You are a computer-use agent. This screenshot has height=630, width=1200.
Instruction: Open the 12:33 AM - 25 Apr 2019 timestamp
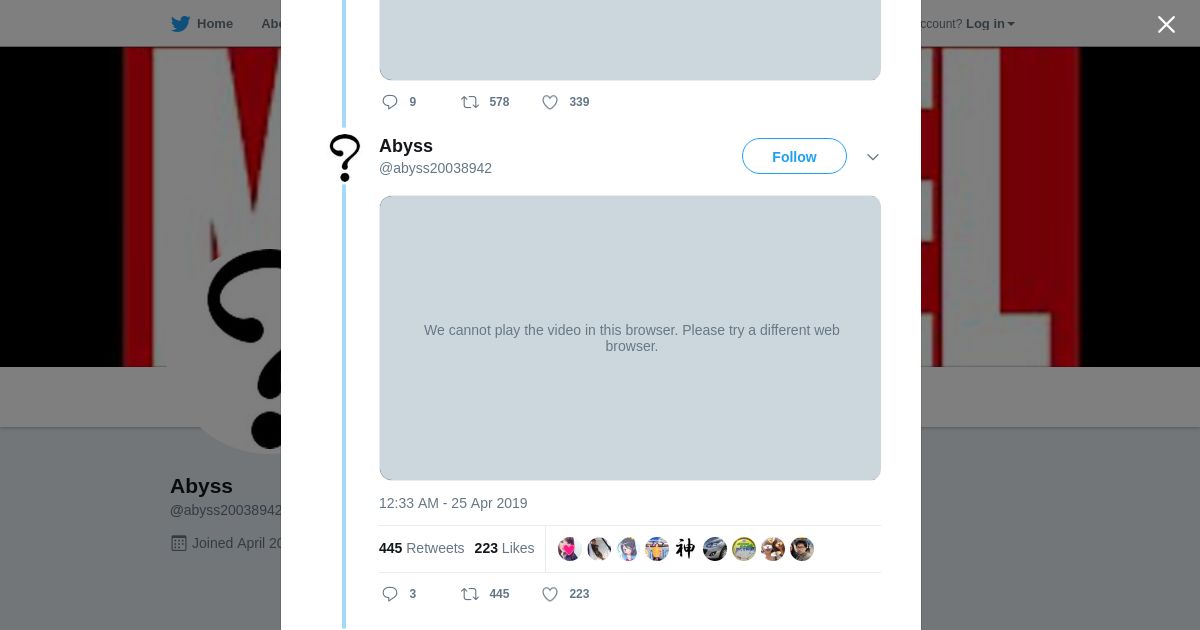tap(453, 503)
